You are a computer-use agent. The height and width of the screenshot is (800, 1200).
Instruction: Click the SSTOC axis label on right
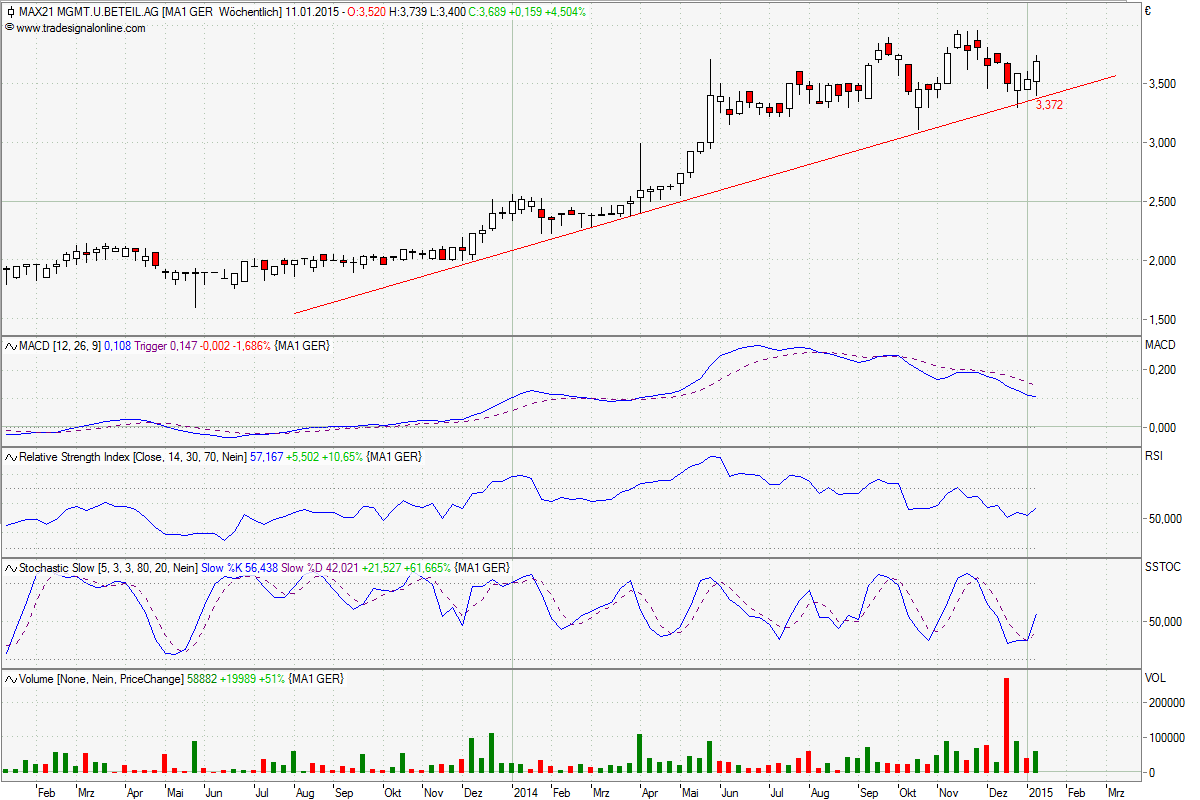[1163, 567]
